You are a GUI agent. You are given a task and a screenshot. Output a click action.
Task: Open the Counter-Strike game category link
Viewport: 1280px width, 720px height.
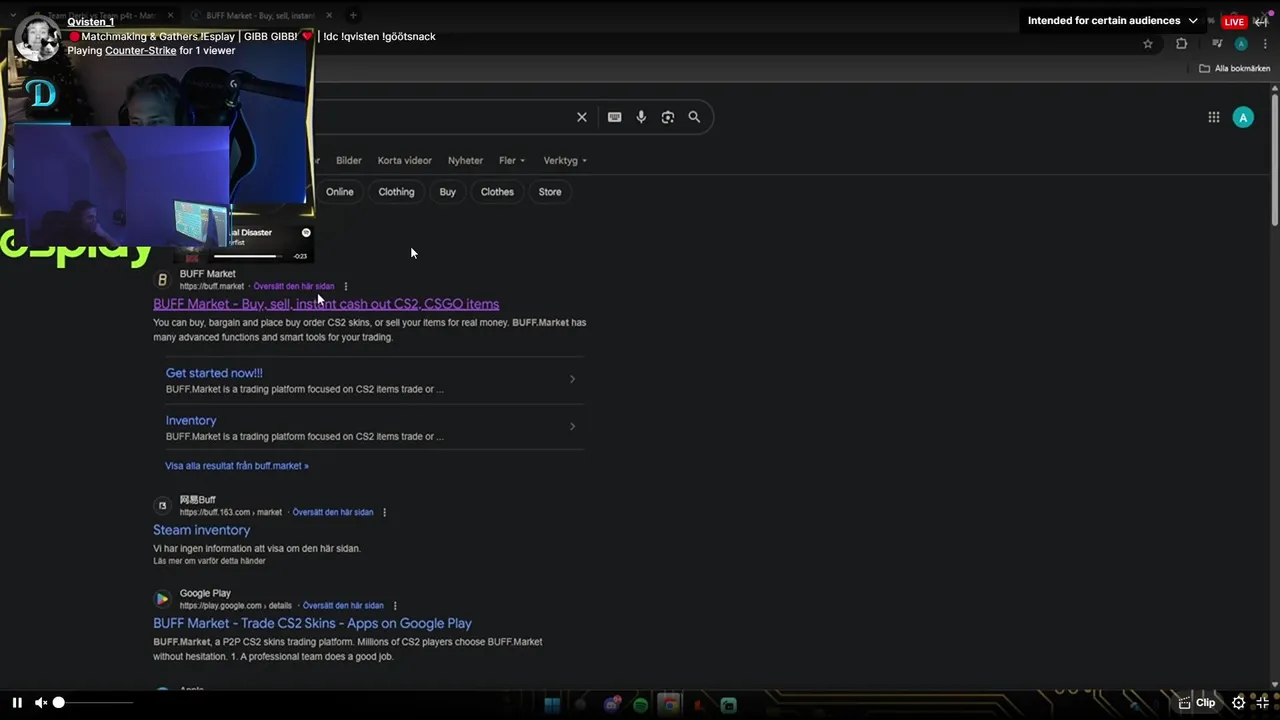[140, 51]
